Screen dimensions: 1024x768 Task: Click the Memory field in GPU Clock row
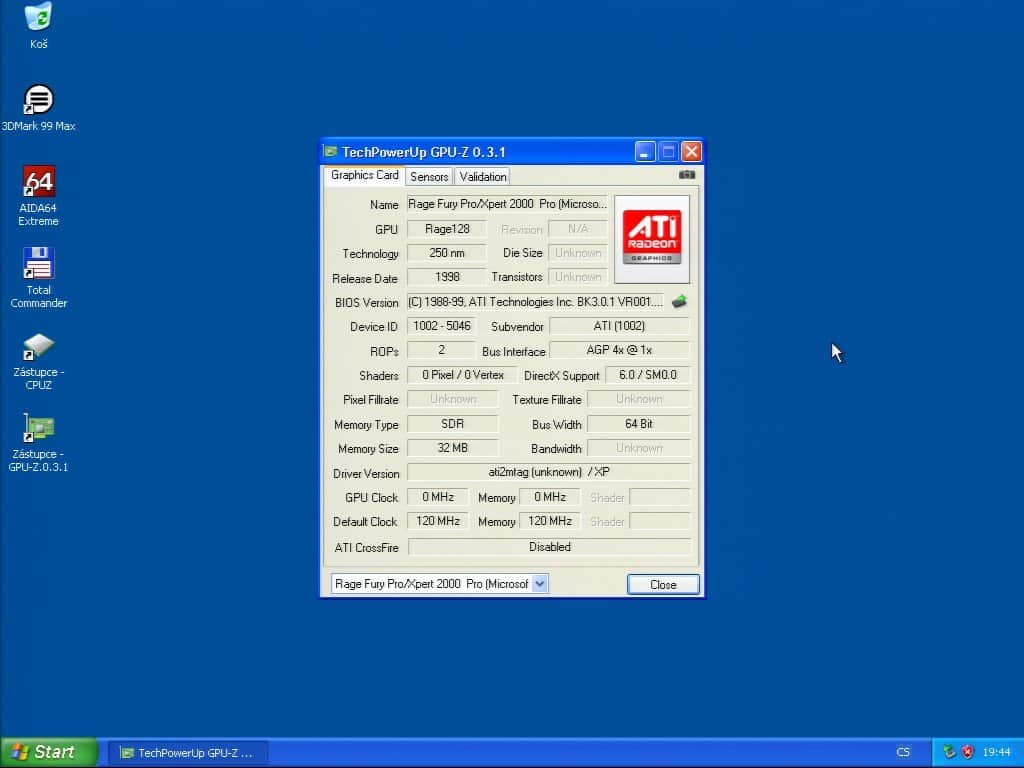550,498
